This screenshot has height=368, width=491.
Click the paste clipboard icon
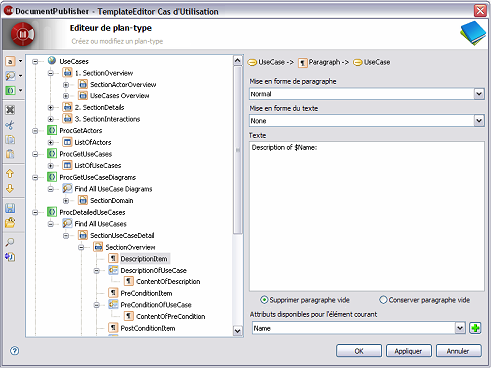pos(10,154)
